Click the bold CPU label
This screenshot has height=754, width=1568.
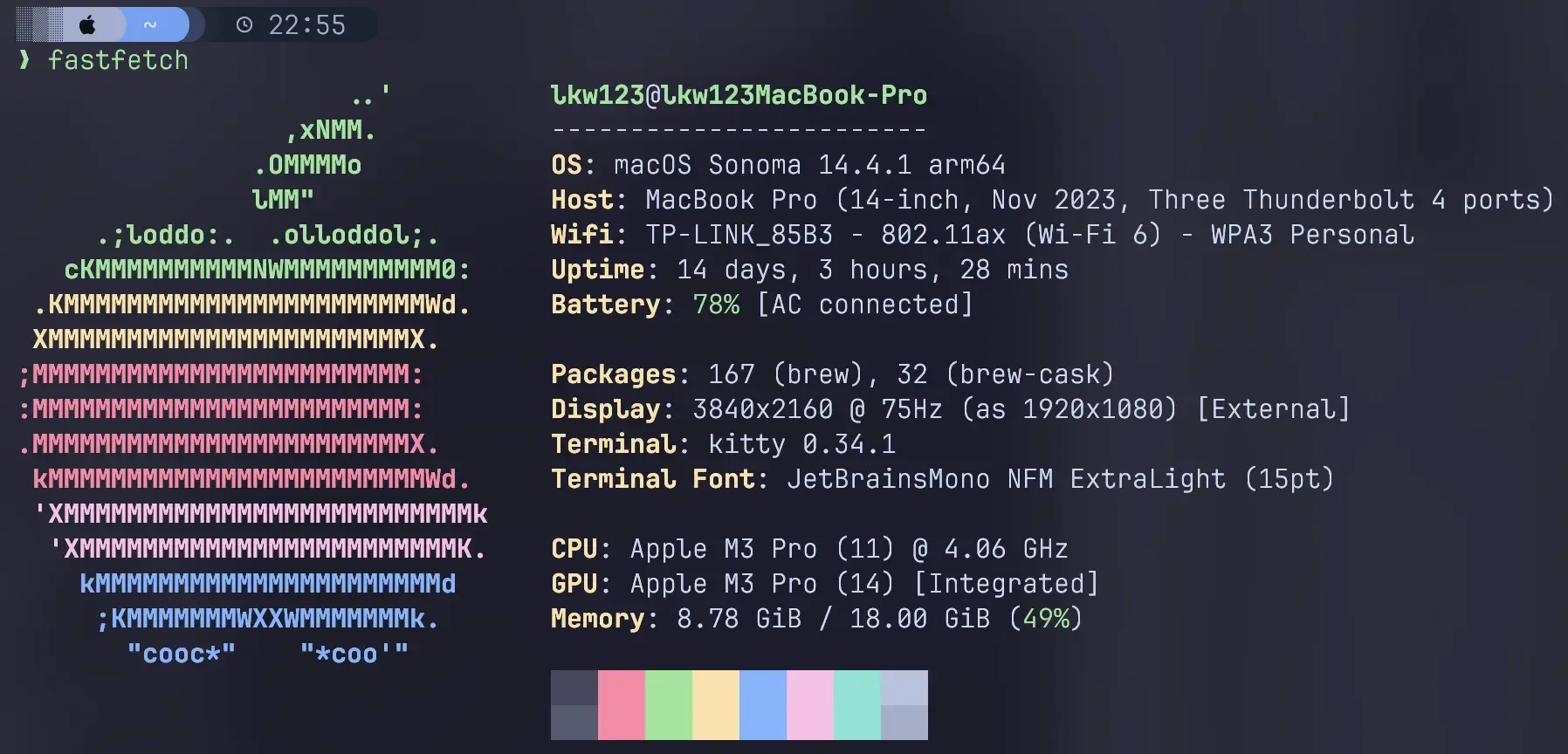[574, 549]
